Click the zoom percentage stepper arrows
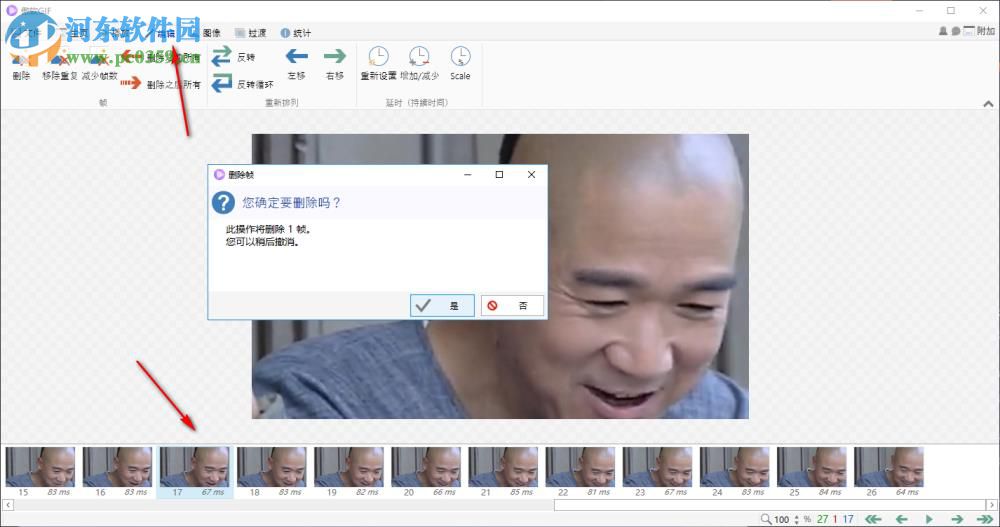 (796, 519)
